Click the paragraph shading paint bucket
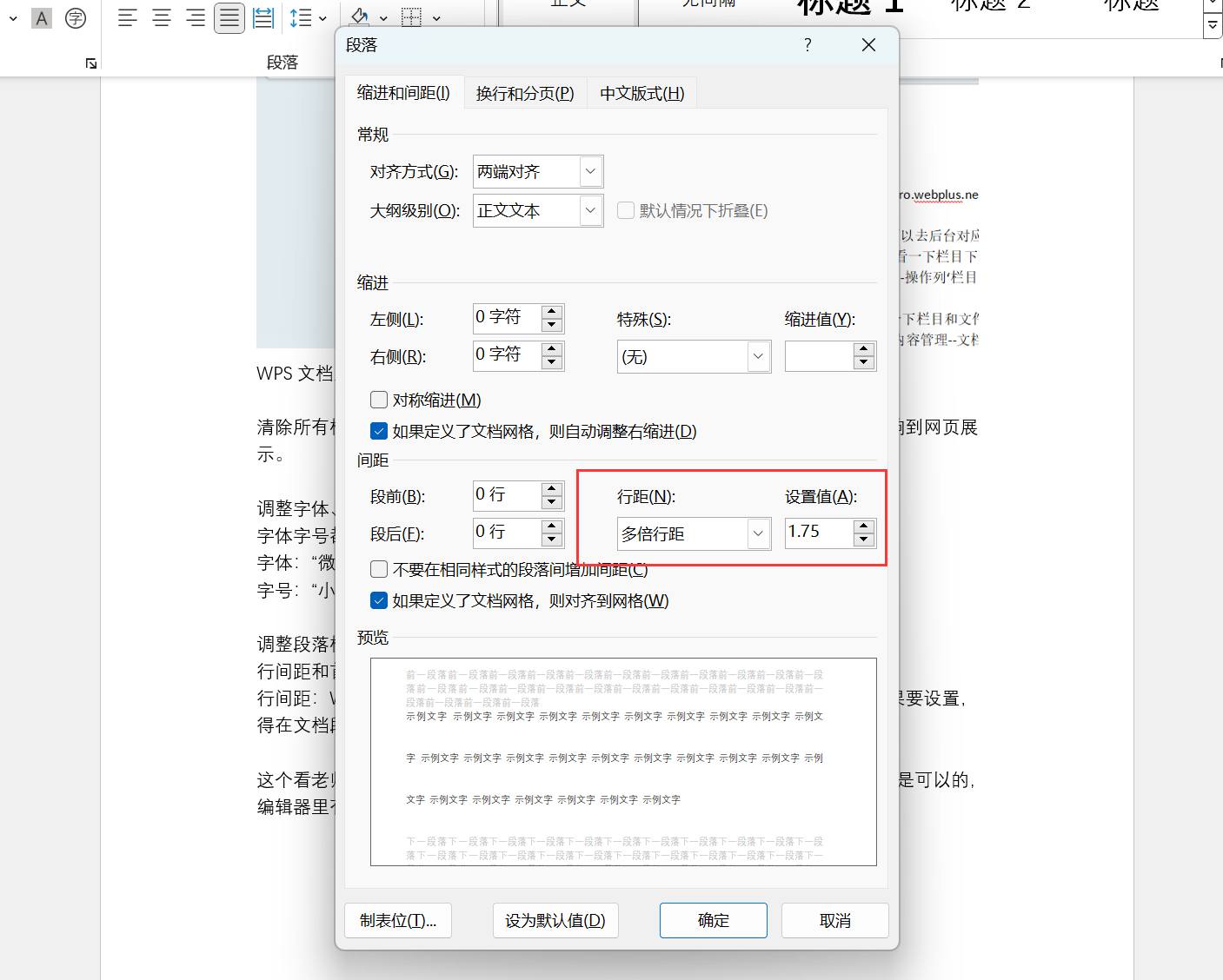1223x980 pixels. pos(360,17)
